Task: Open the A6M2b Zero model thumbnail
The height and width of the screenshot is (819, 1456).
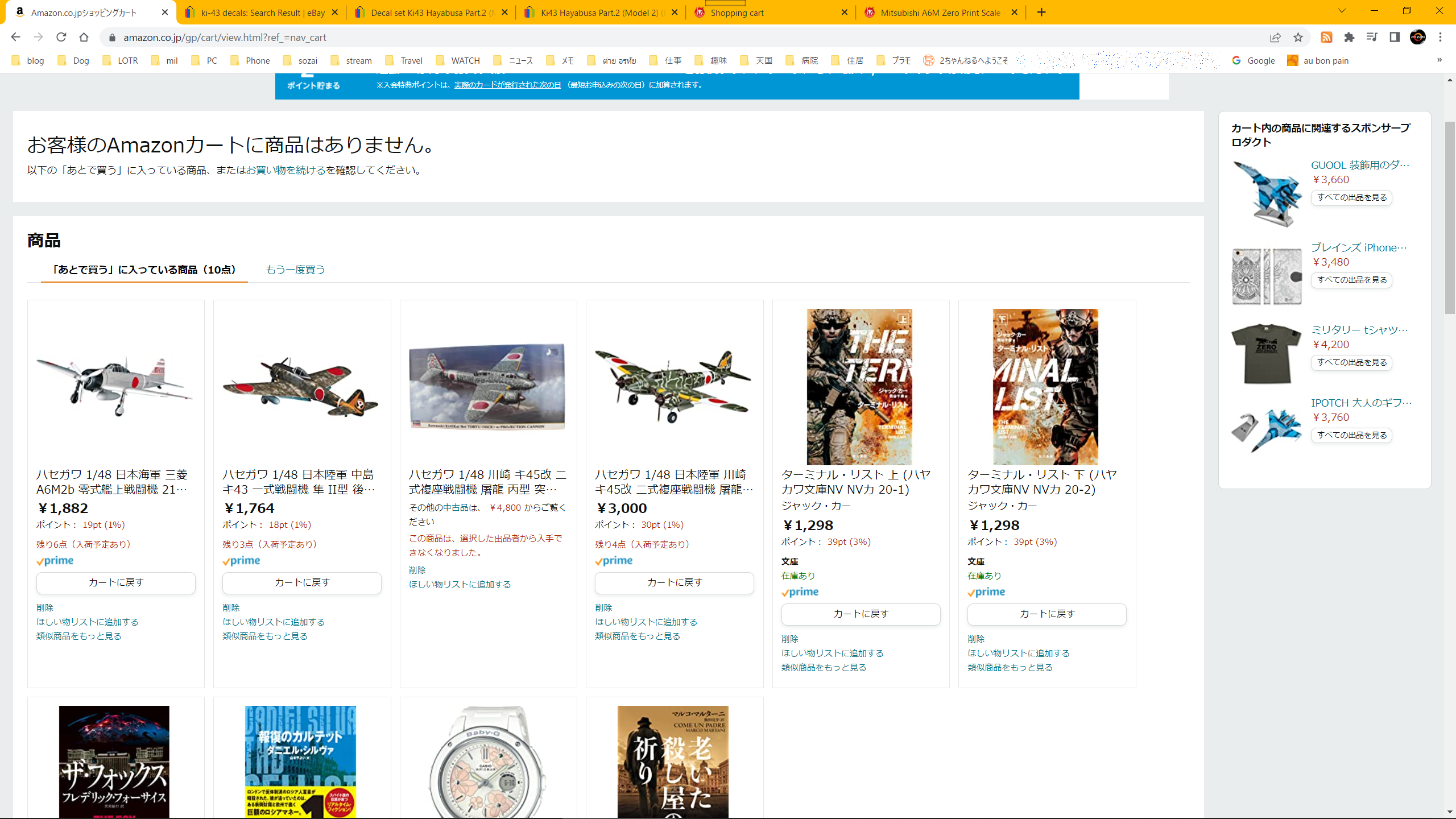Action: point(115,387)
